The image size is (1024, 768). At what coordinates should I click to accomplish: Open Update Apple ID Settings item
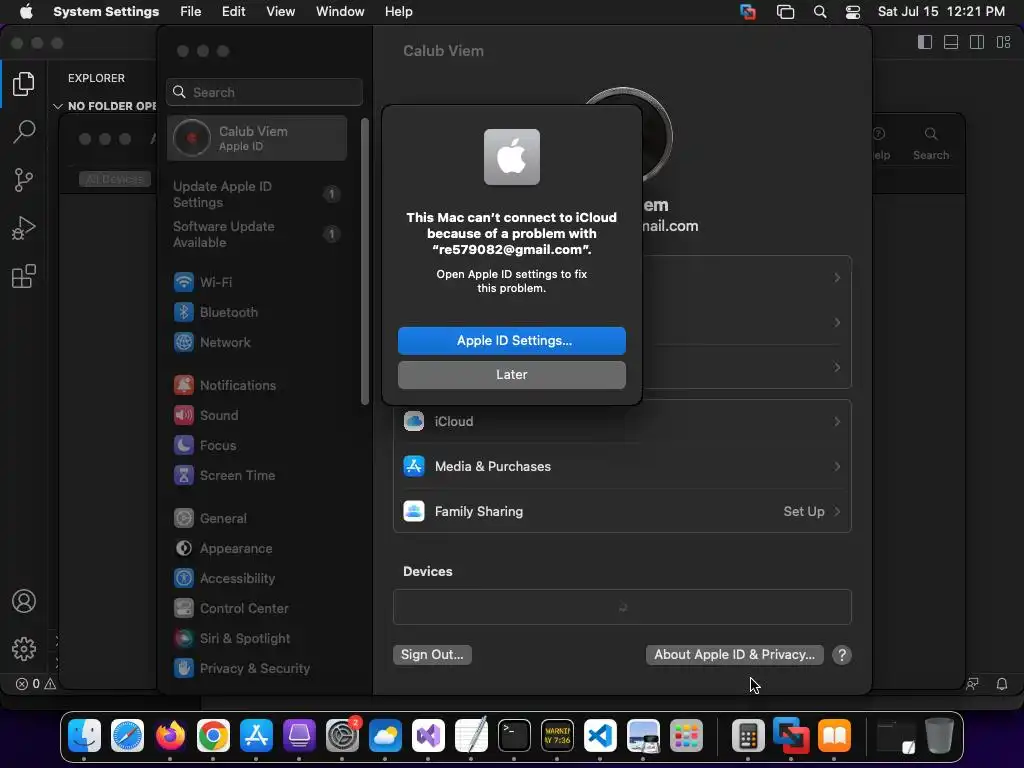pos(257,195)
